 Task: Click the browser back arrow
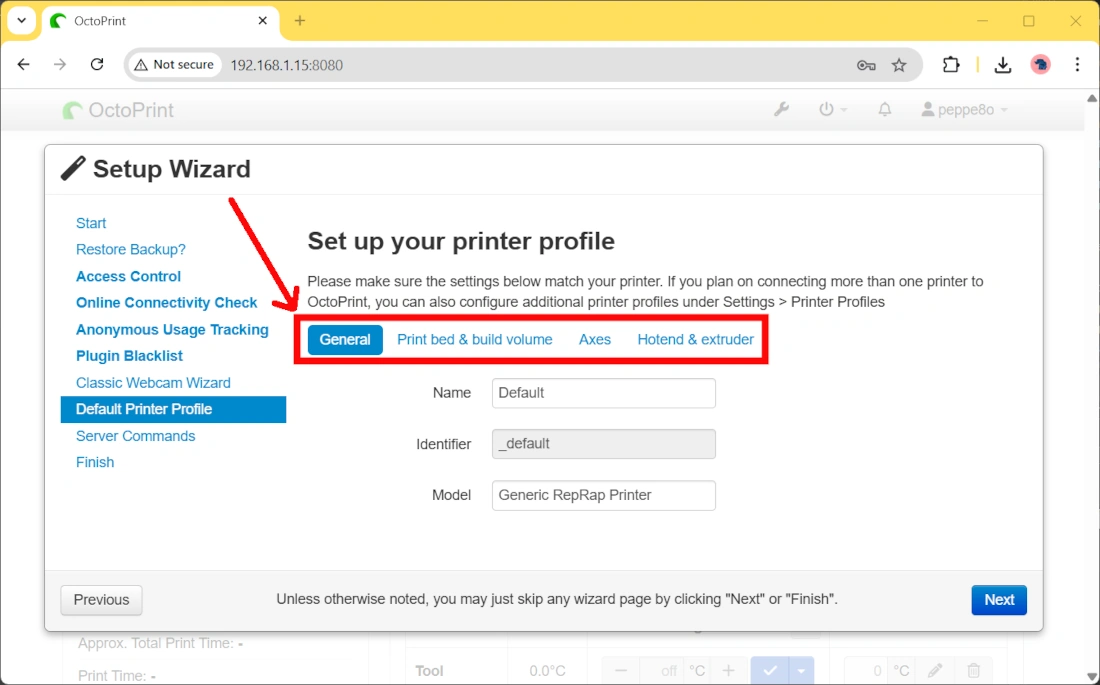23,65
